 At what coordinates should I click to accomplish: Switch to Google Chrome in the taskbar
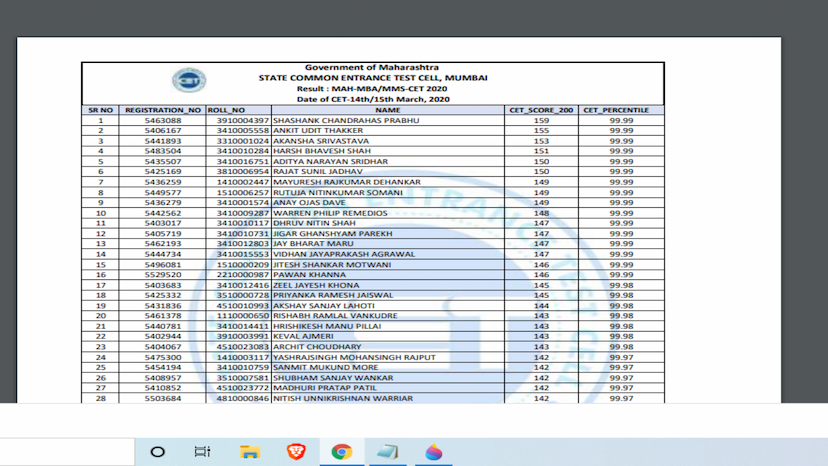pyautogui.click(x=342, y=452)
